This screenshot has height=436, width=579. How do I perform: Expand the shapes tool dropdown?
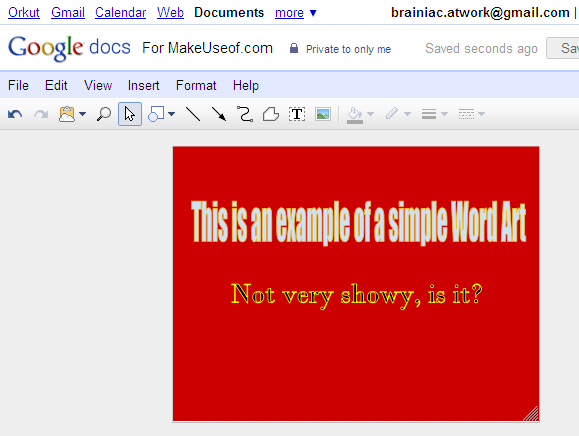point(171,114)
